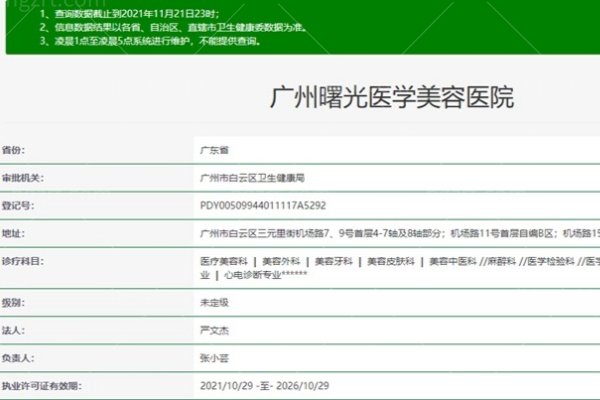Click the 负责人 label

(18, 358)
